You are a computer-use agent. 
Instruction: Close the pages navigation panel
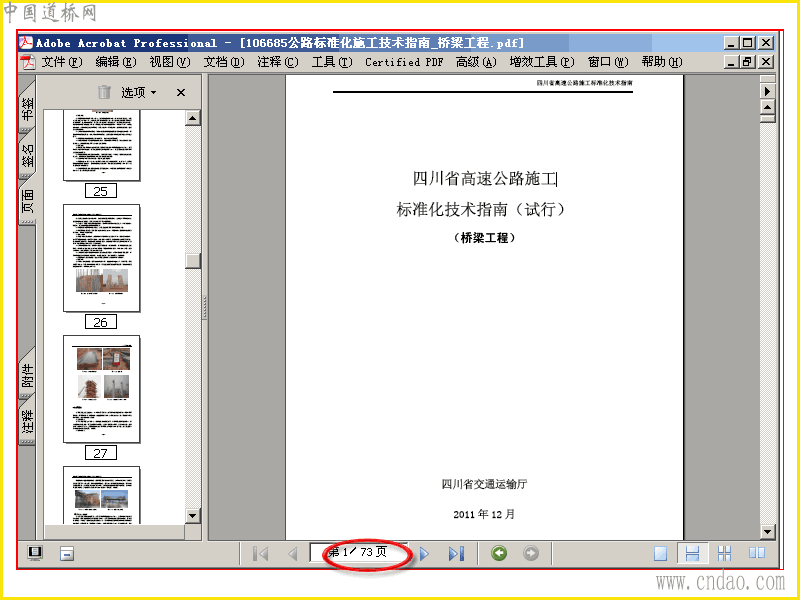181,92
